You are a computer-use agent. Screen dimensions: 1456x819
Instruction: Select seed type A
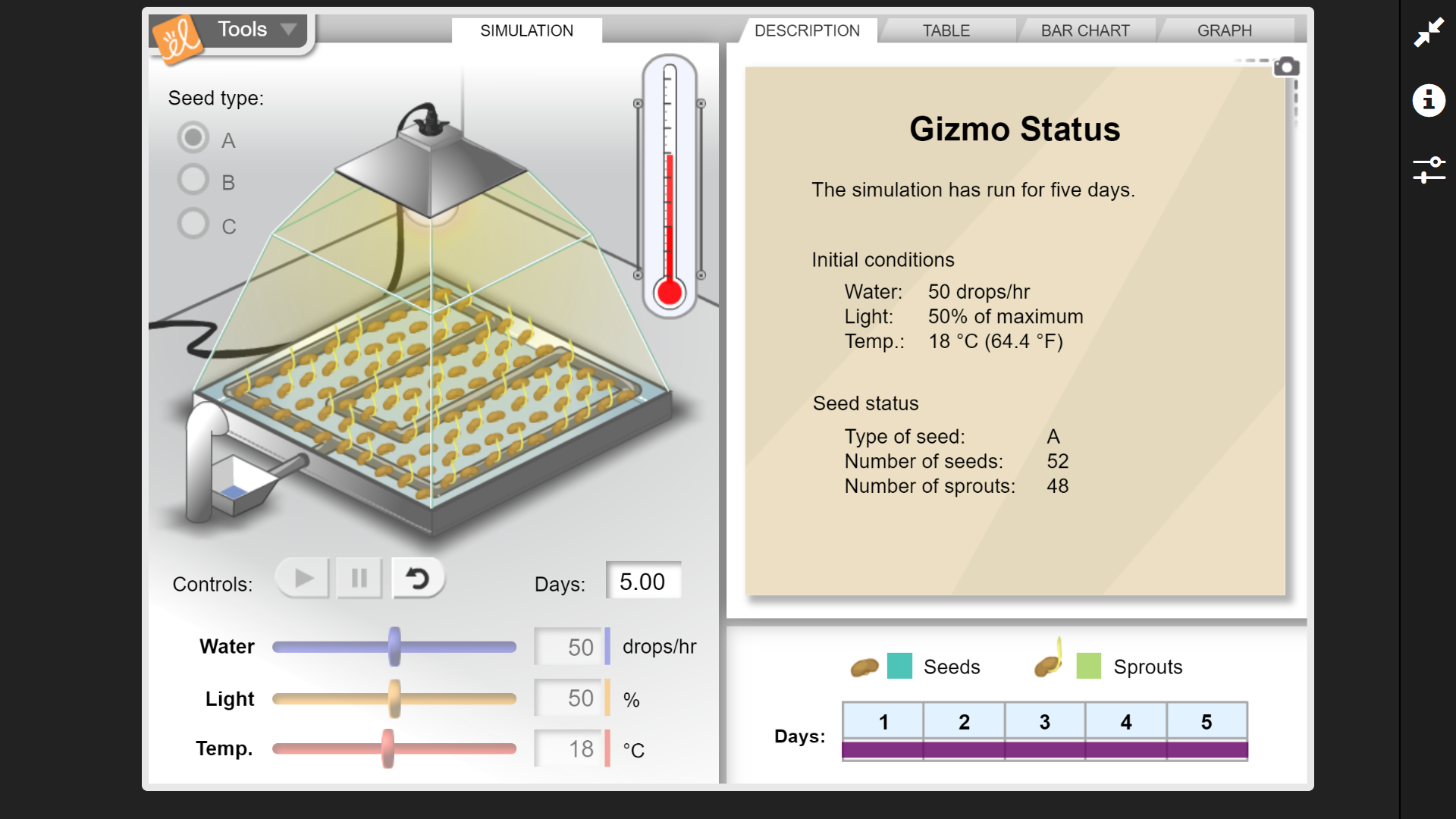[193, 138]
